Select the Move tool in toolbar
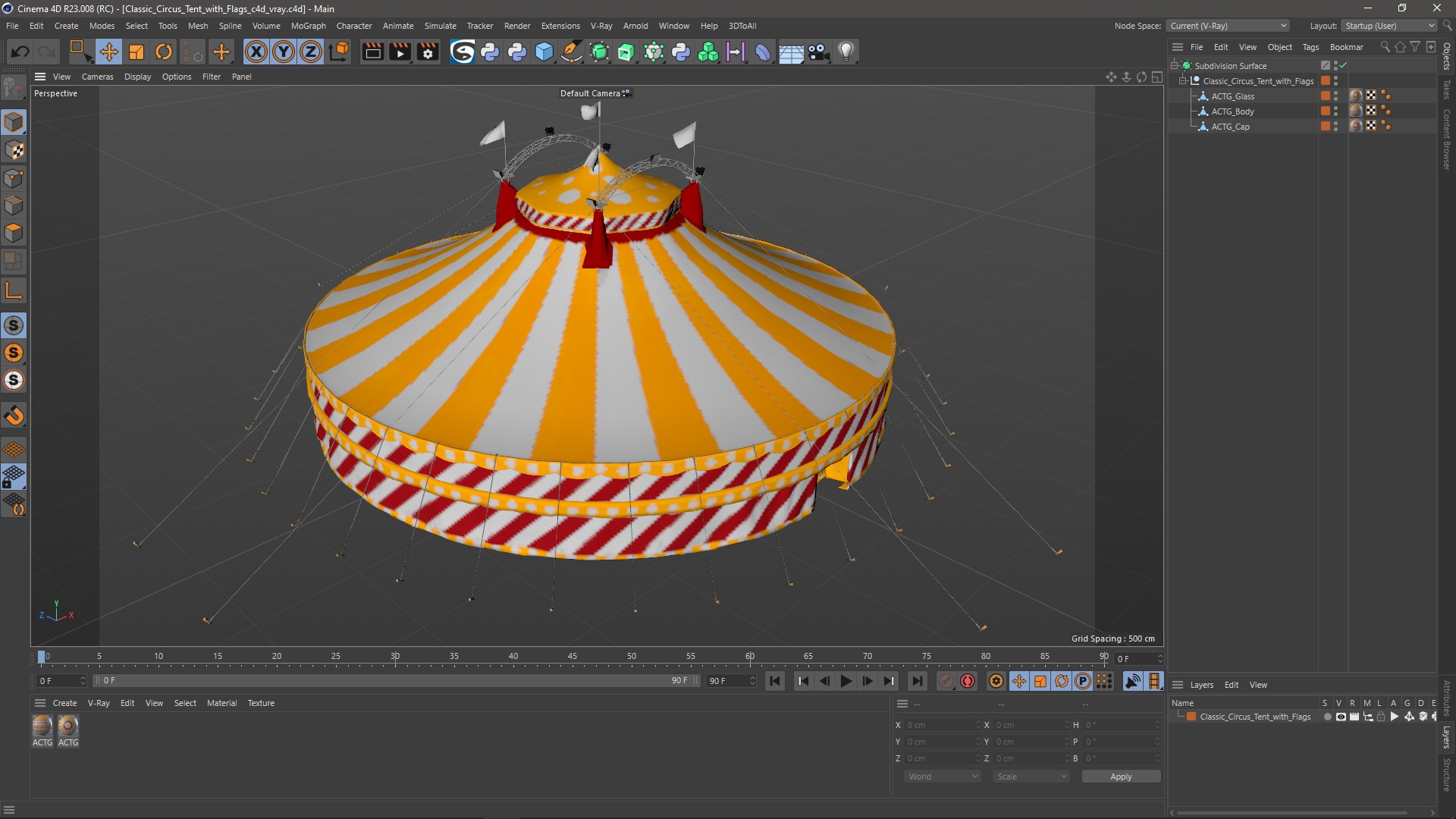Image resolution: width=1456 pixels, height=819 pixels. coord(108,52)
